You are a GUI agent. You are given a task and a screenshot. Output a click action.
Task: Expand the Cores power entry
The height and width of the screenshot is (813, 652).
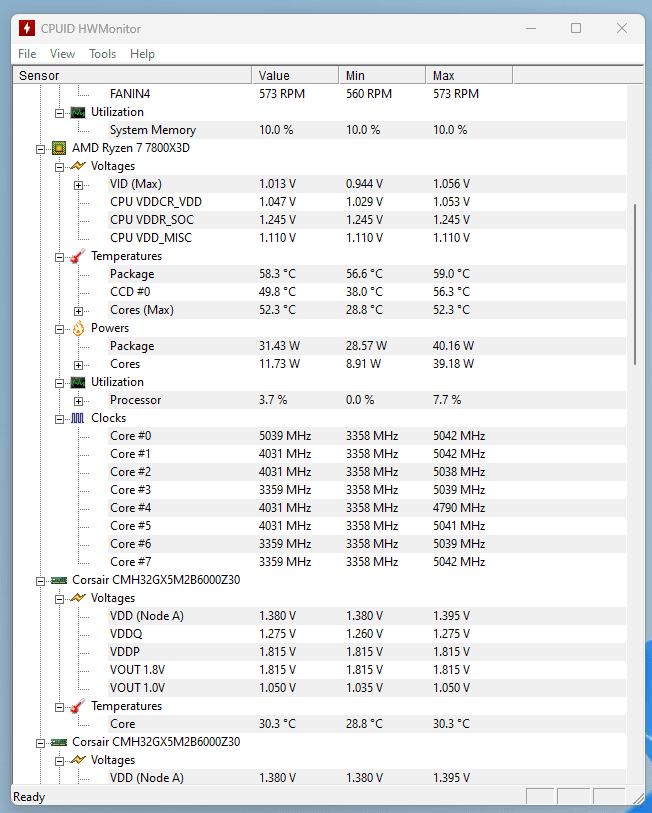click(78, 365)
